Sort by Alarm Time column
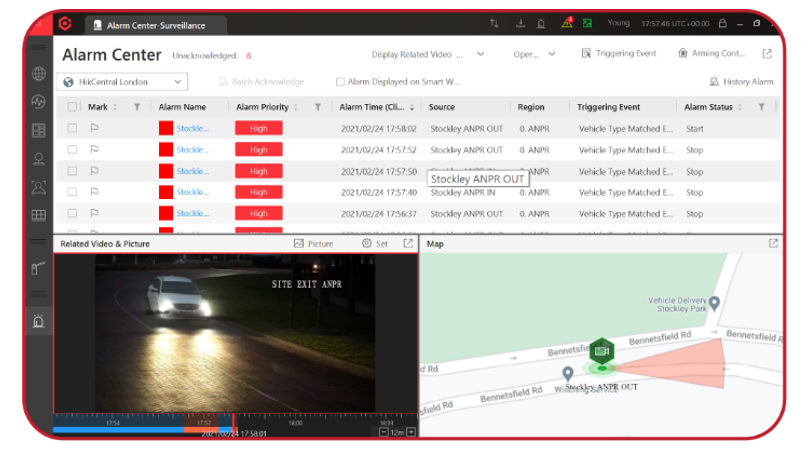 [x=412, y=107]
